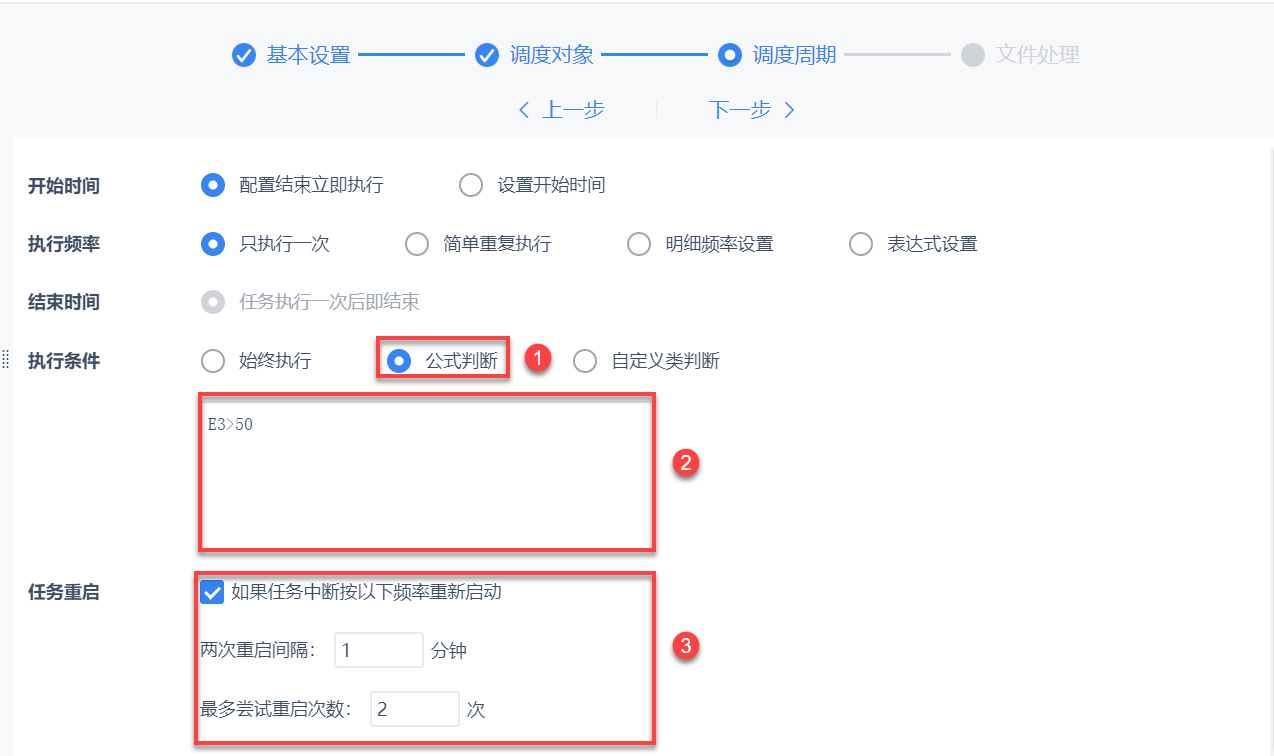Click the 调度周期 current step circle icon
This screenshot has width=1274, height=756.
pyautogui.click(x=730, y=55)
